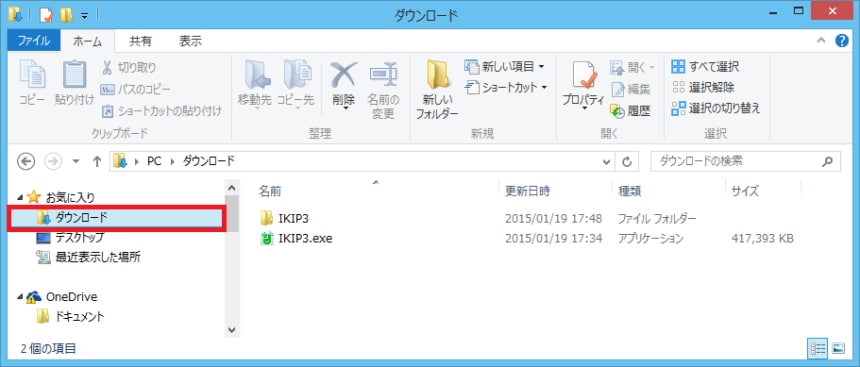The image size is (860, 367).
Task: Click the Forward navigation arrow
Action: (54, 161)
